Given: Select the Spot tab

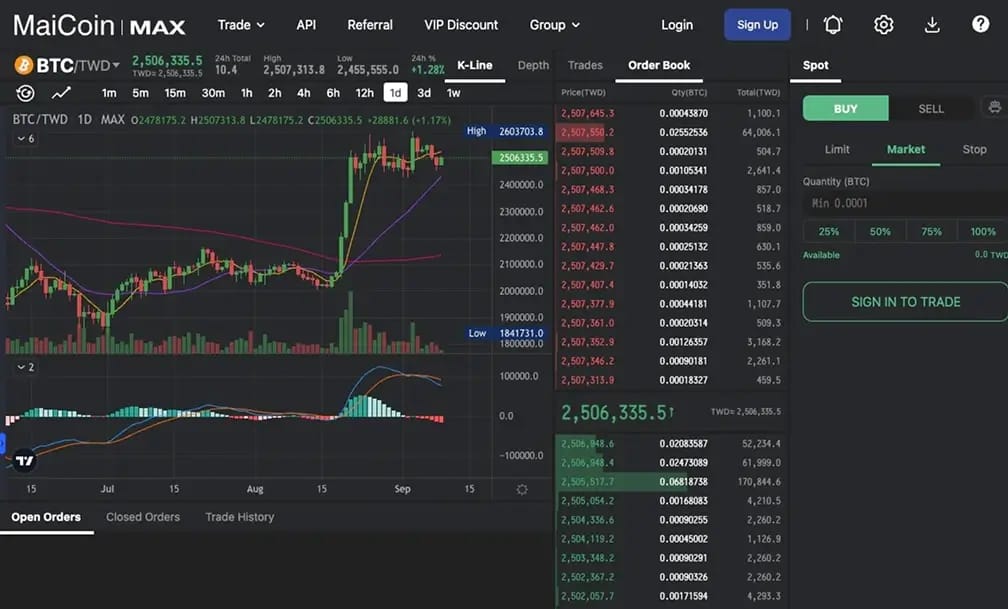Looking at the screenshot, I should (815, 65).
